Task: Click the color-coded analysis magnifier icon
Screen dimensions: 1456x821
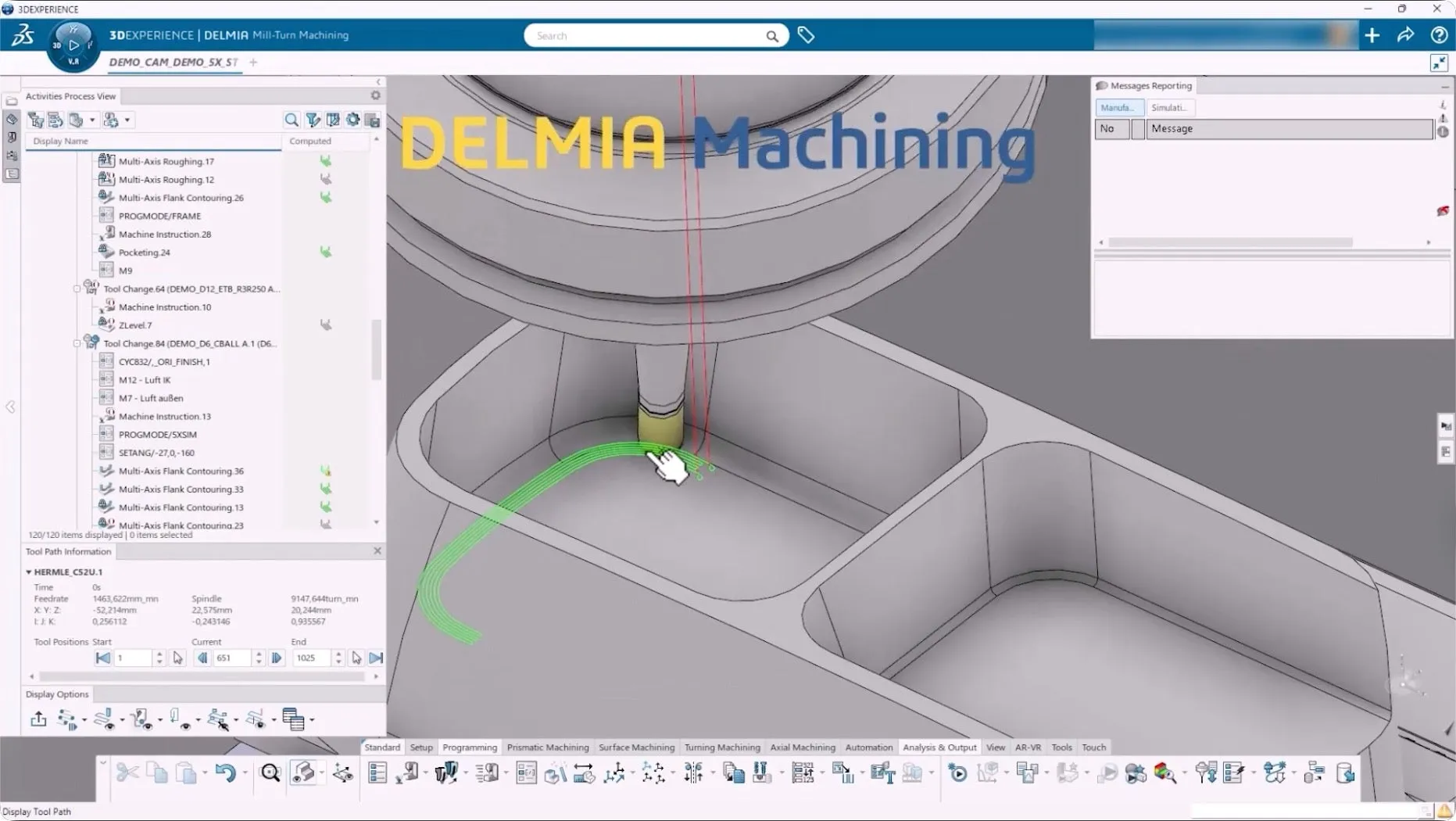Action: [1165, 773]
